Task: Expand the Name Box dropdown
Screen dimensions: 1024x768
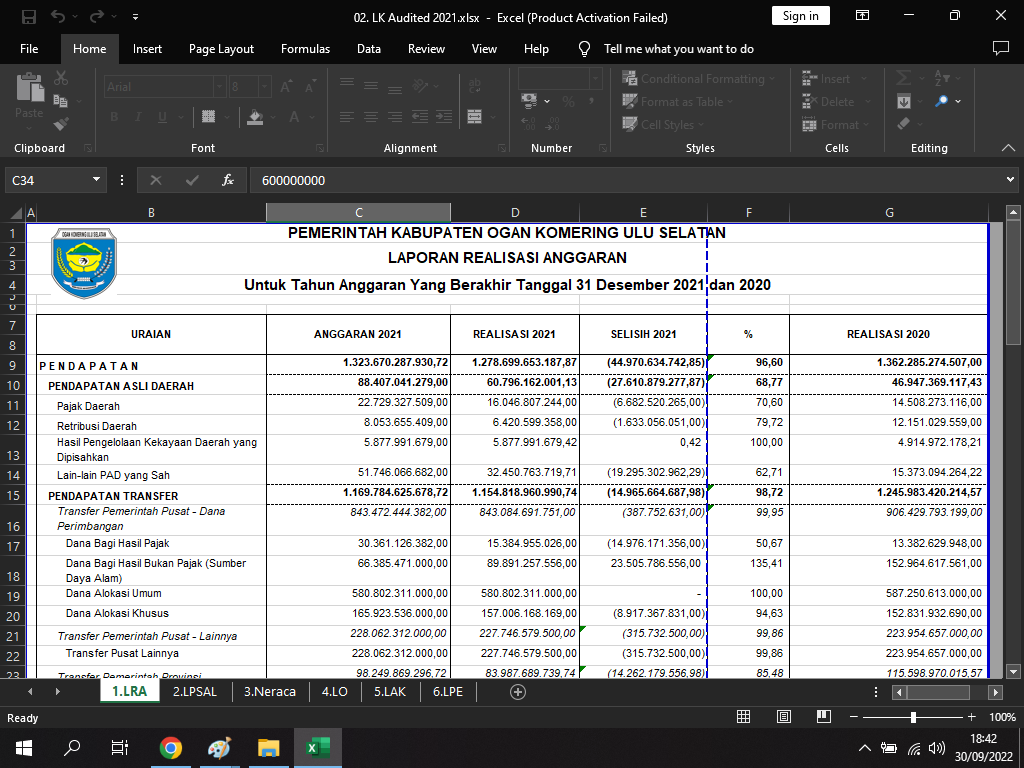Action: tap(97, 180)
